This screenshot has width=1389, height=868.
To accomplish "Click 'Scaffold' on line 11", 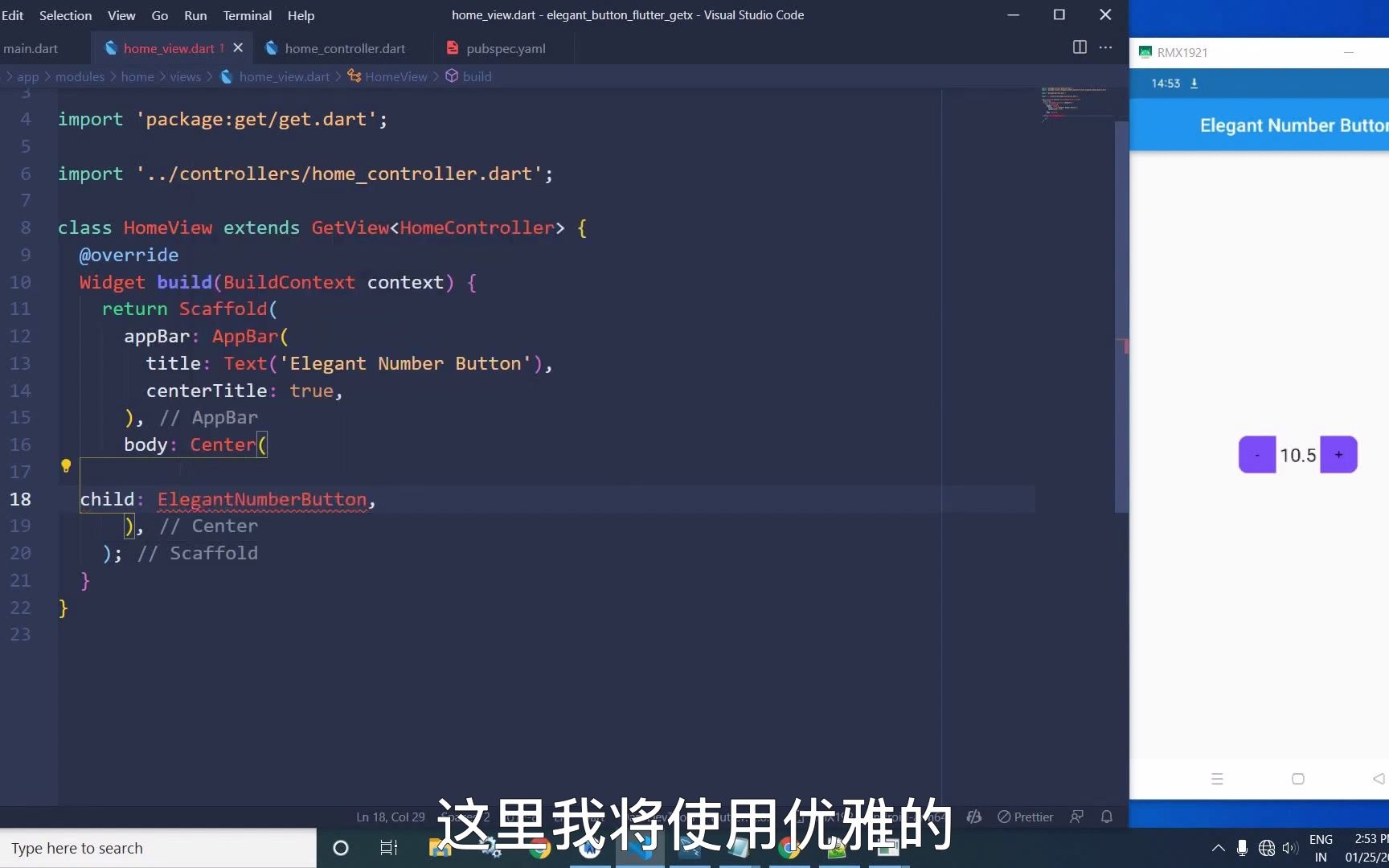I will (223, 309).
